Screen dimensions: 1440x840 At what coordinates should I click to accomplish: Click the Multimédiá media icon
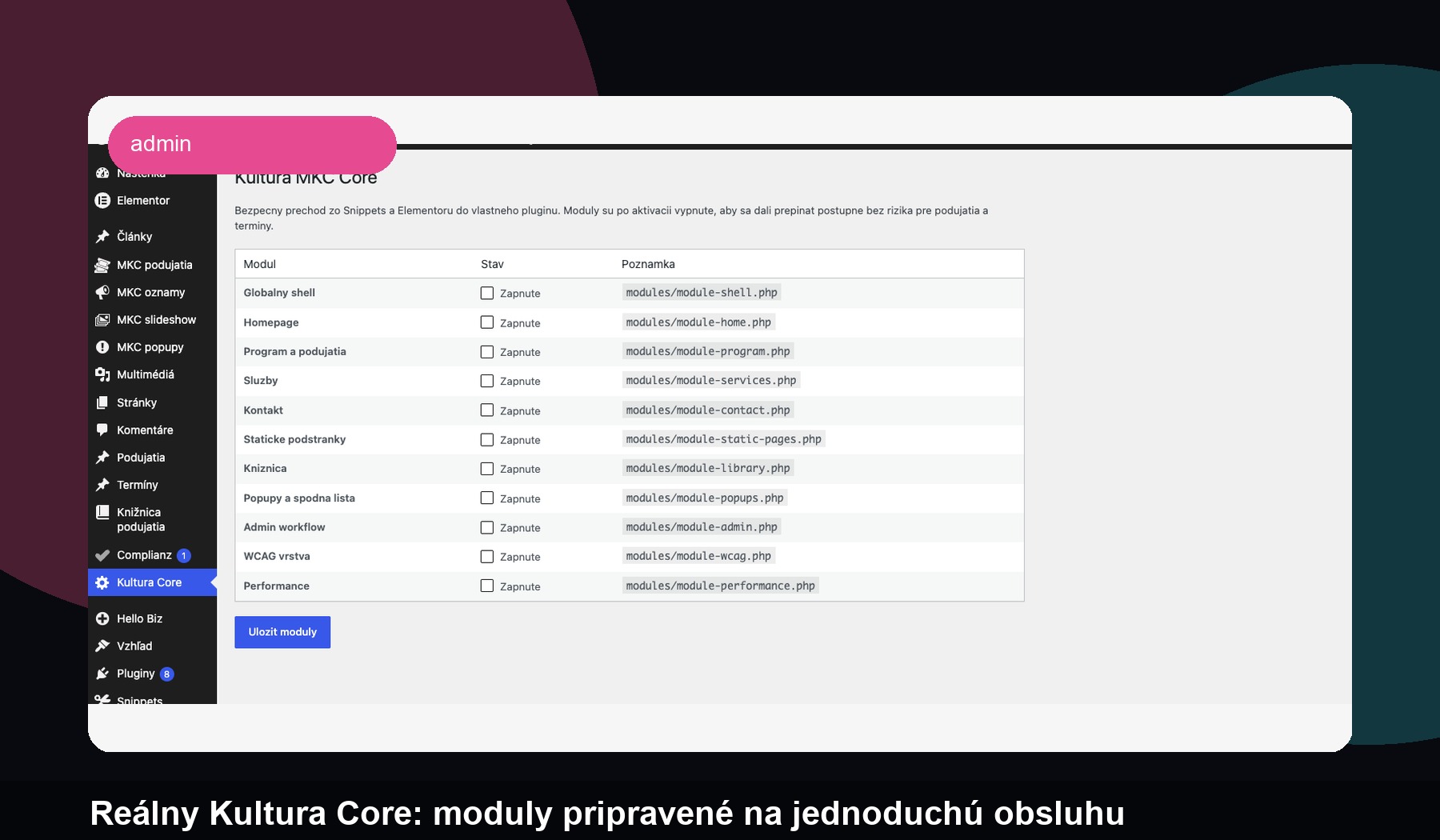pos(102,374)
